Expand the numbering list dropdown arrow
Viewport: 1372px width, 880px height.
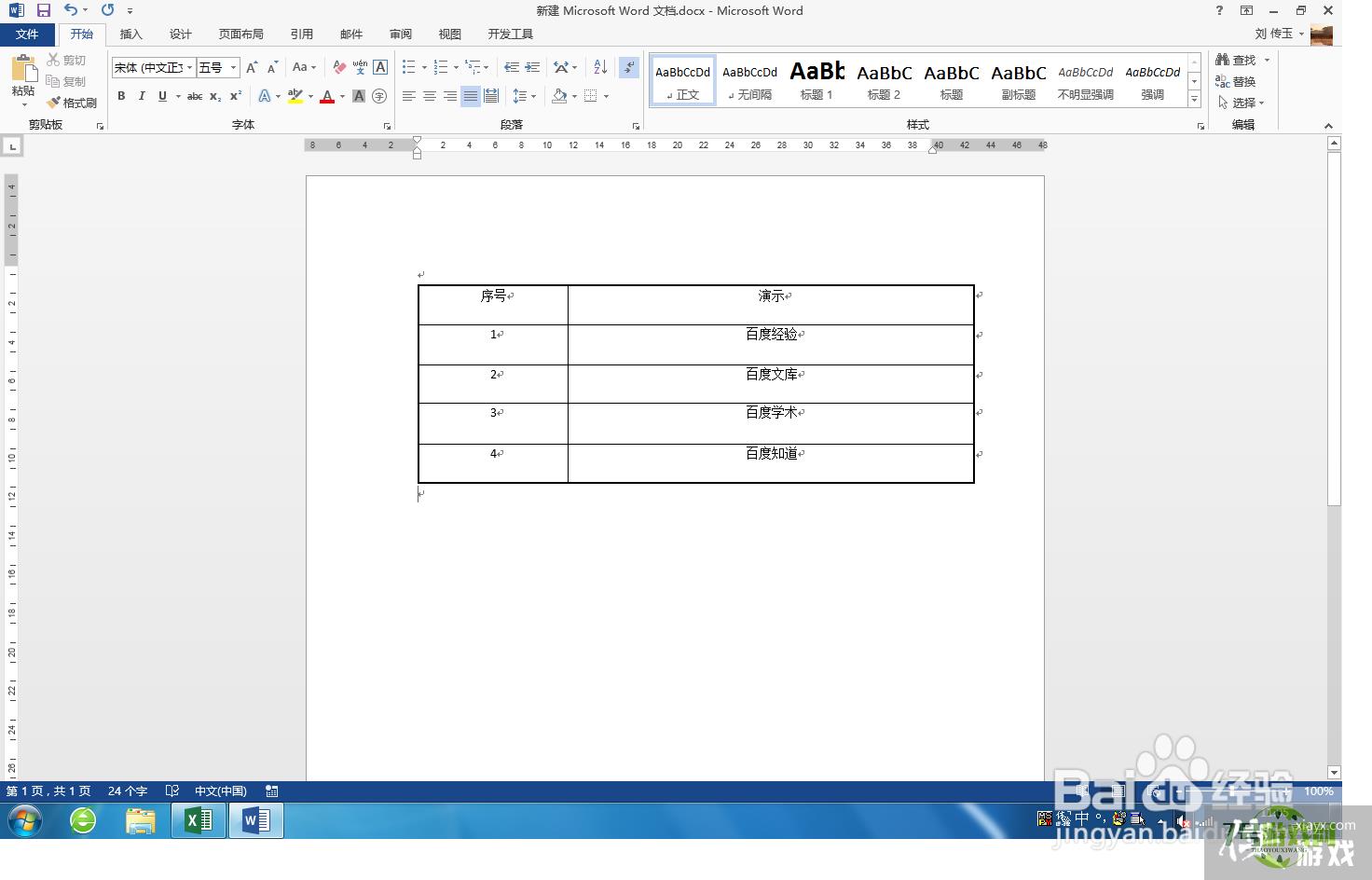tap(456, 67)
